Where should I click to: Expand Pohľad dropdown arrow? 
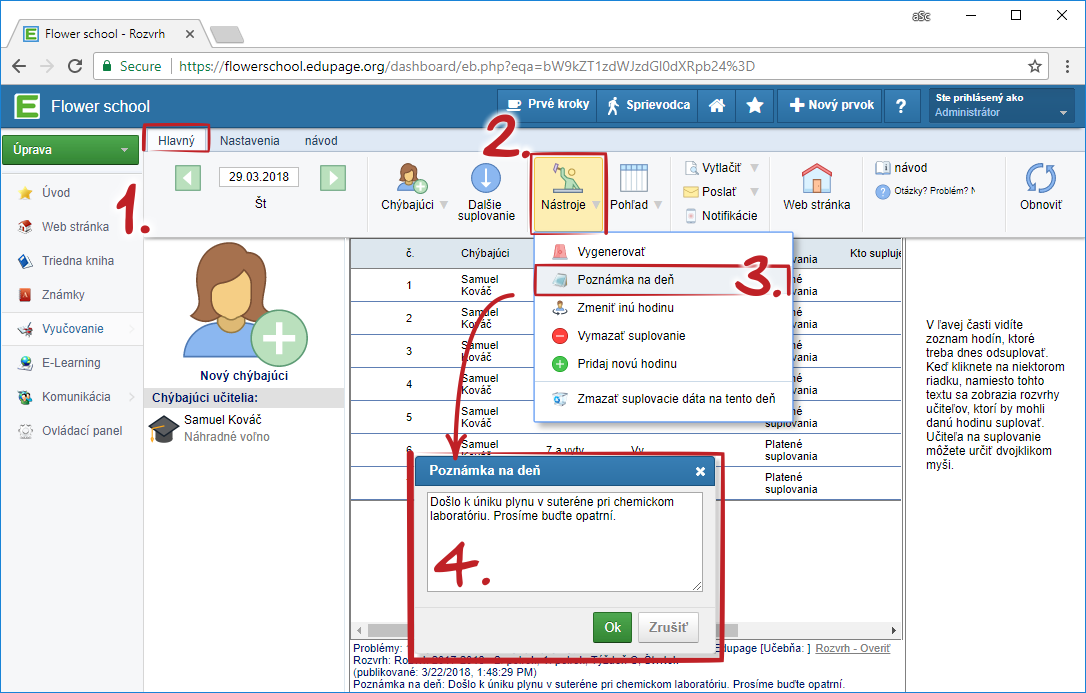(658, 205)
